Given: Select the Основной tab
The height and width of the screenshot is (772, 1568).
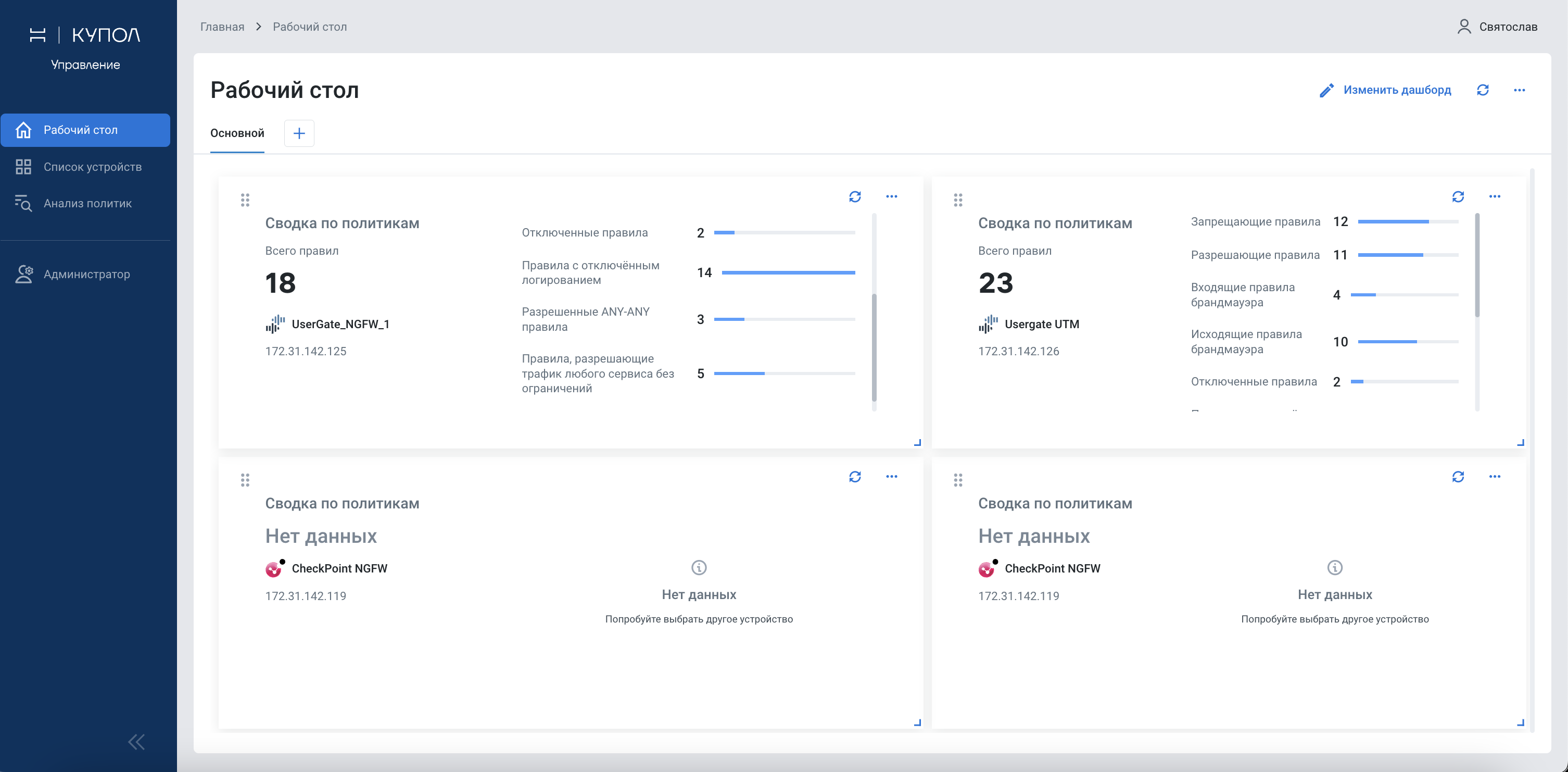Looking at the screenshot, I should pos(237,133).
